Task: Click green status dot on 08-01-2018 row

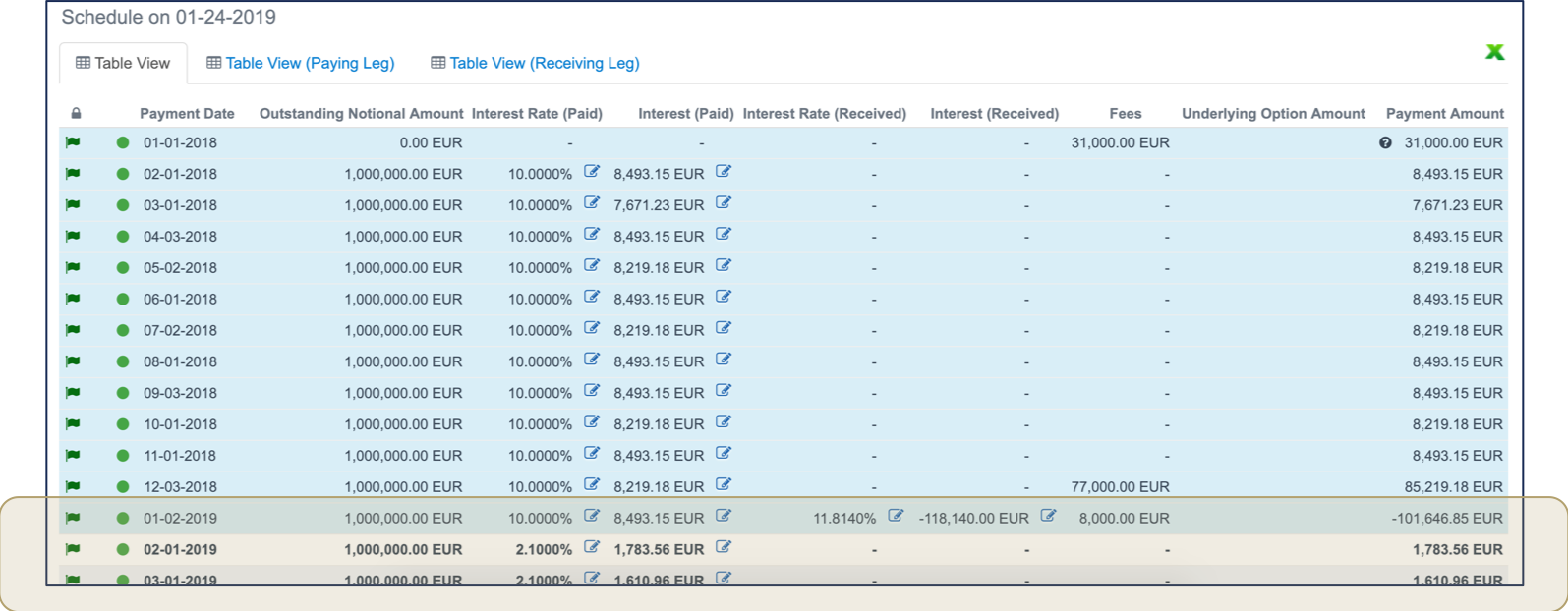Action: click(x=123, y=361)
